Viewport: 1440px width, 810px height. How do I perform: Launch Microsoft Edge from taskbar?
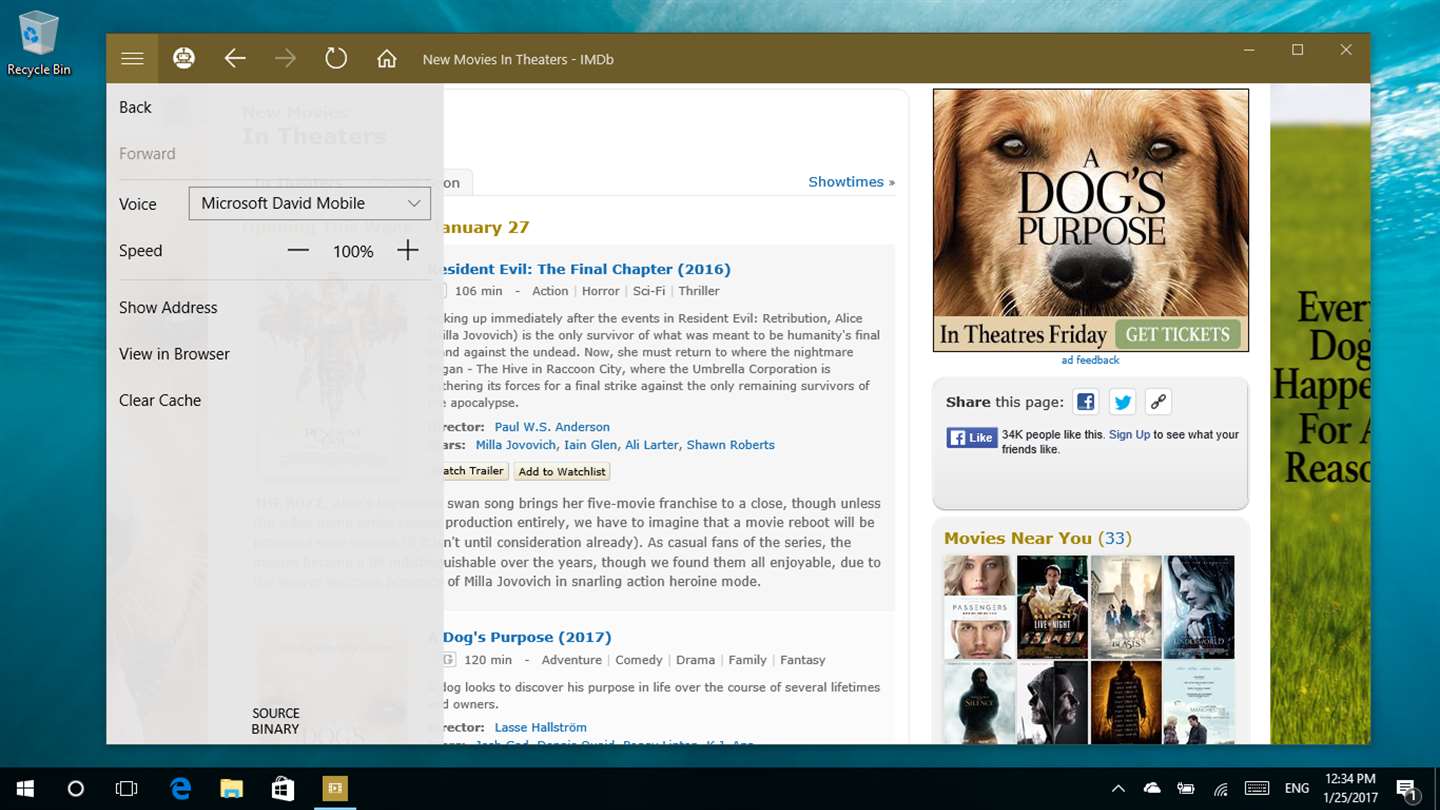coord(180,789)
